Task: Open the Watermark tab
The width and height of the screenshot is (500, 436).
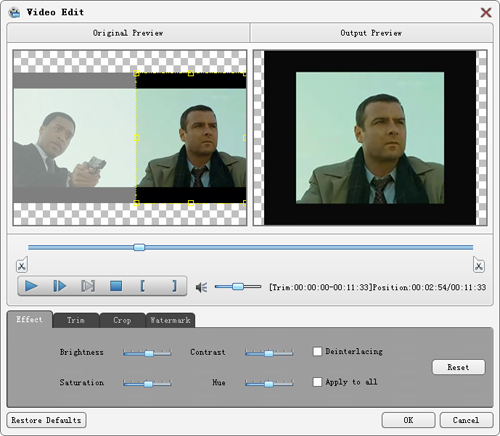Action: point(170,320)
